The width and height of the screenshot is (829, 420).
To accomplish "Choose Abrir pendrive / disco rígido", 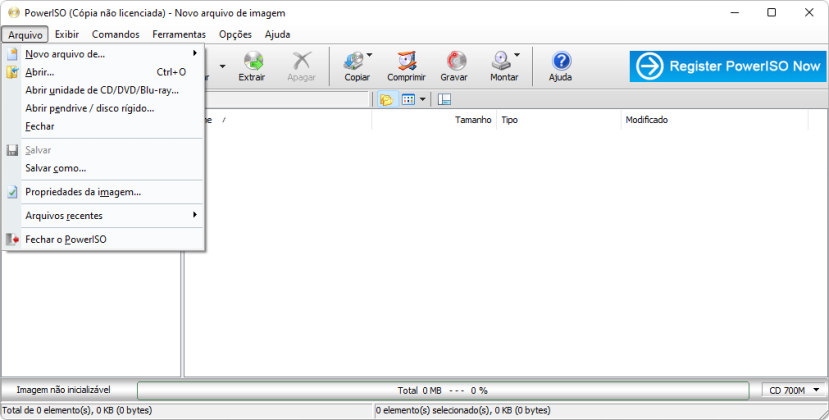I will tap(104, 108).
